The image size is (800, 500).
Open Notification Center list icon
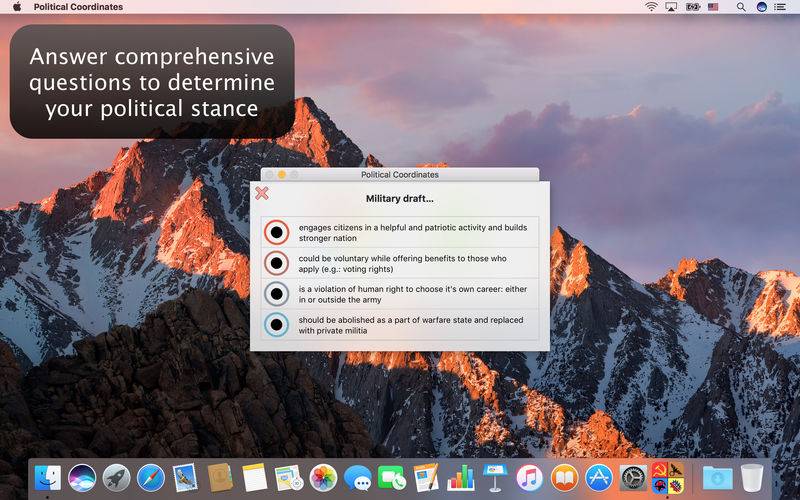tap(780, 7)
